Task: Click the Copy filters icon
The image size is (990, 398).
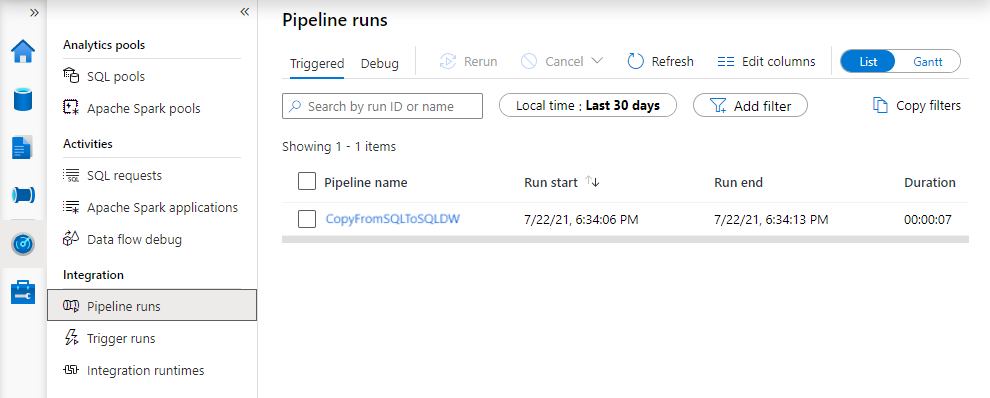Action: click(x=880, y=105)
